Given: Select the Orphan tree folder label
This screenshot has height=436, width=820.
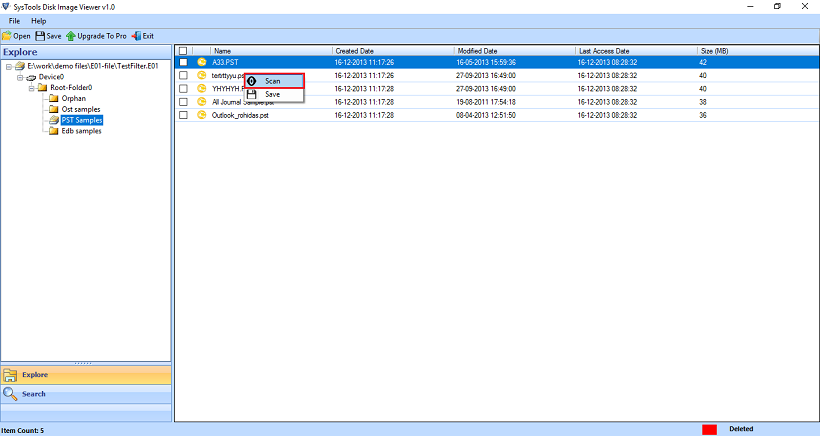Looking at the screenshot, I should [74, 98].
